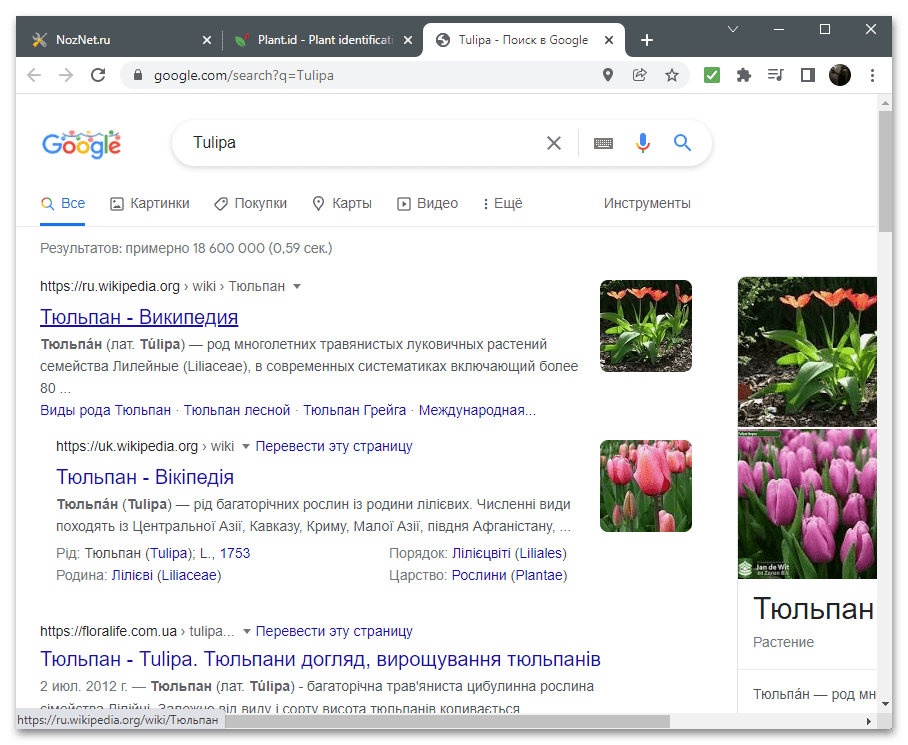Open the Картинки results tab
This screenshot has height=745, width=908.
(149, 204)
